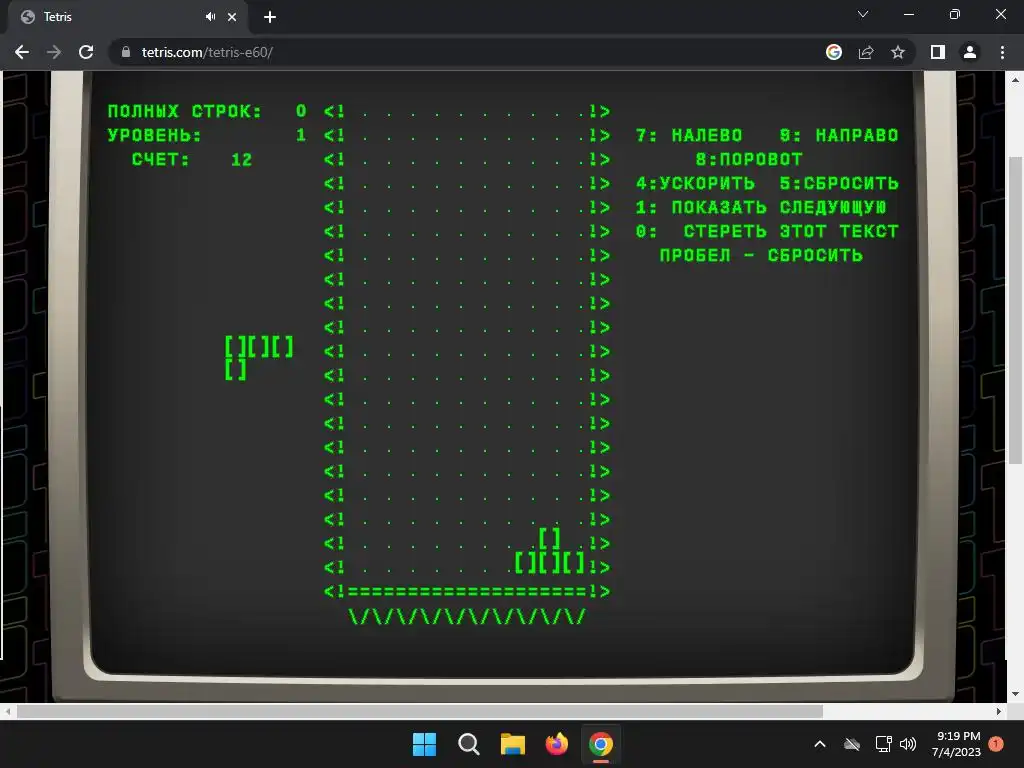Open a new browser tab

(x=270, y=17)
